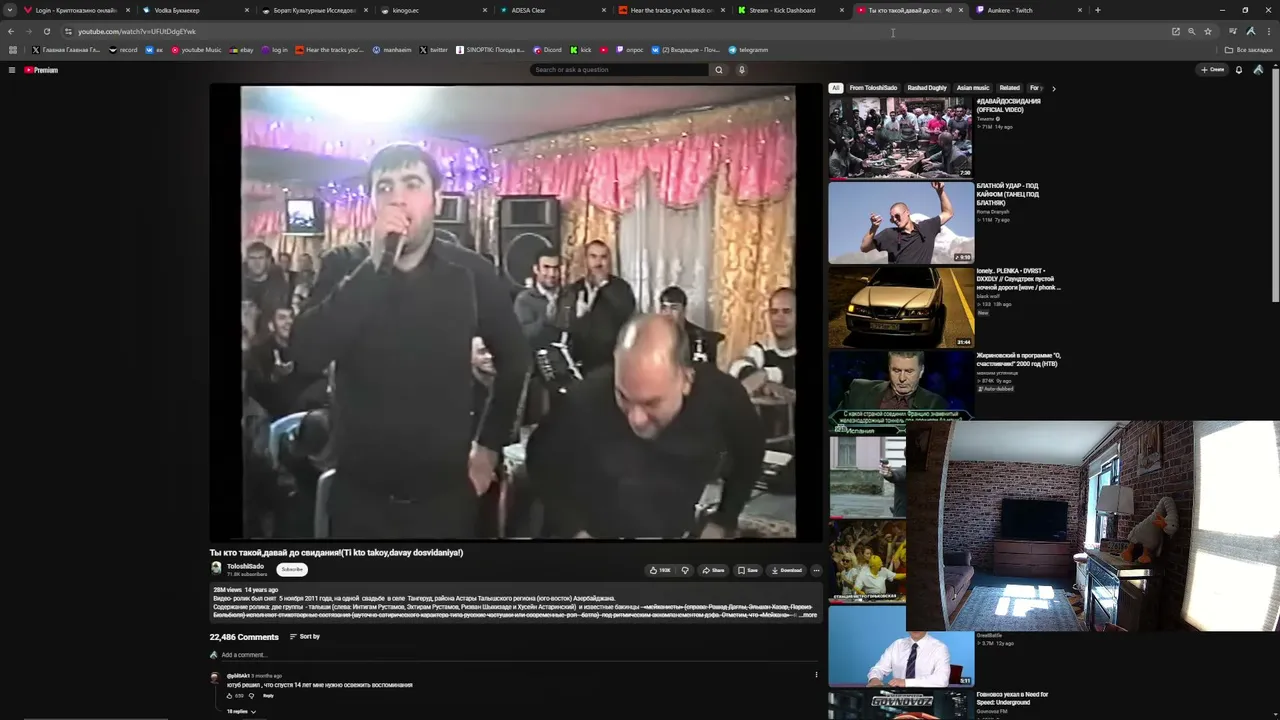Reply to the top comment

click(x=268, y=696)
